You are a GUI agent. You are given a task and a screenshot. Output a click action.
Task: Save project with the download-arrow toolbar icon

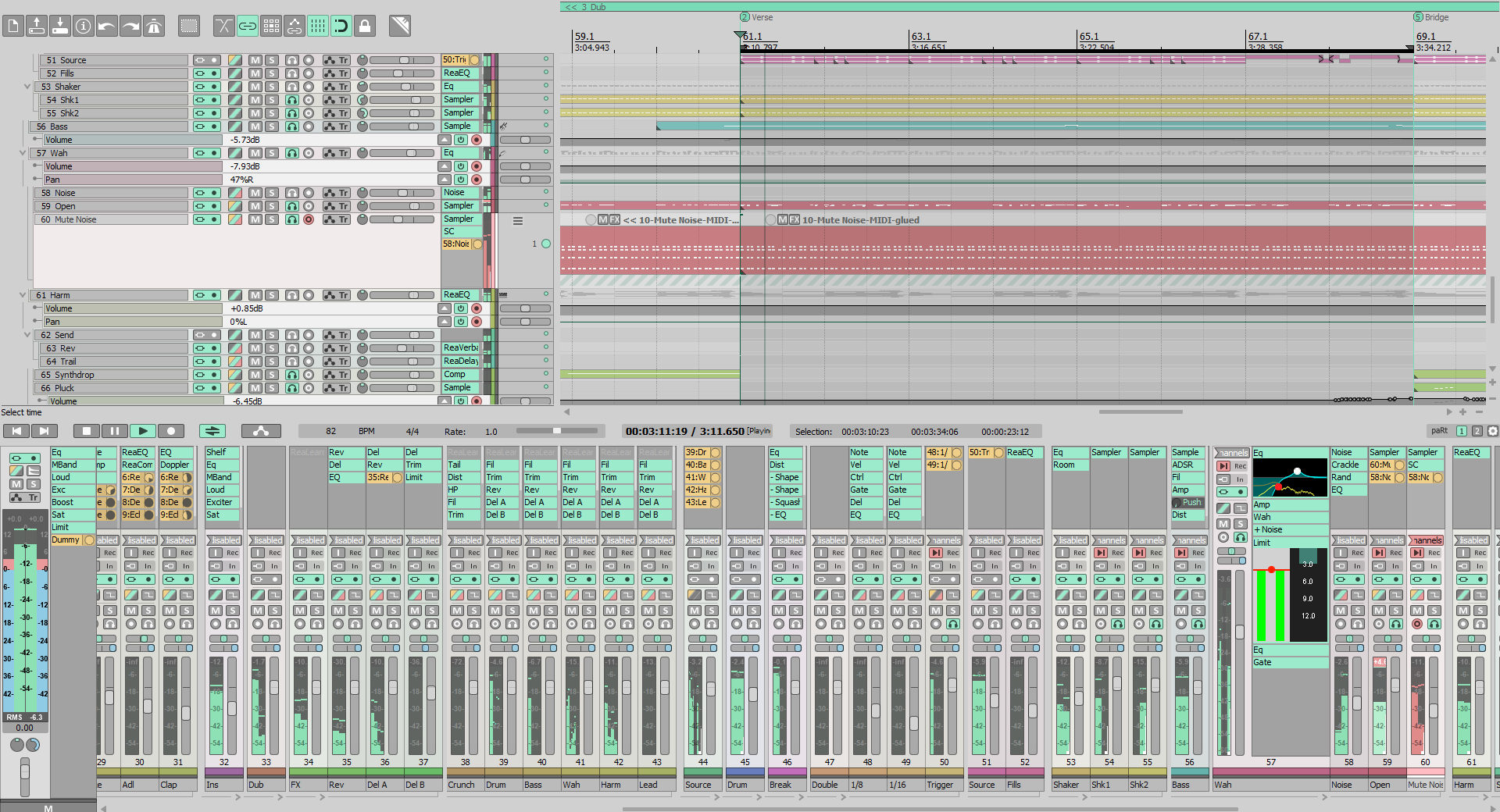pos(60,26)
